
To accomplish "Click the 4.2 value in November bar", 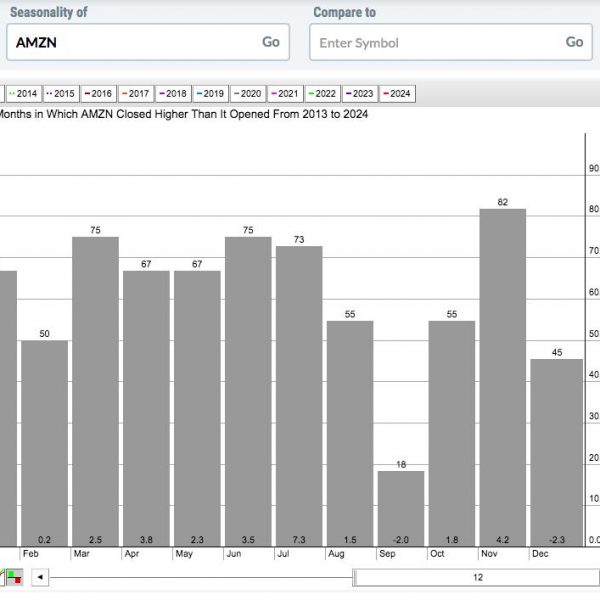I will [x=502, y=540].
